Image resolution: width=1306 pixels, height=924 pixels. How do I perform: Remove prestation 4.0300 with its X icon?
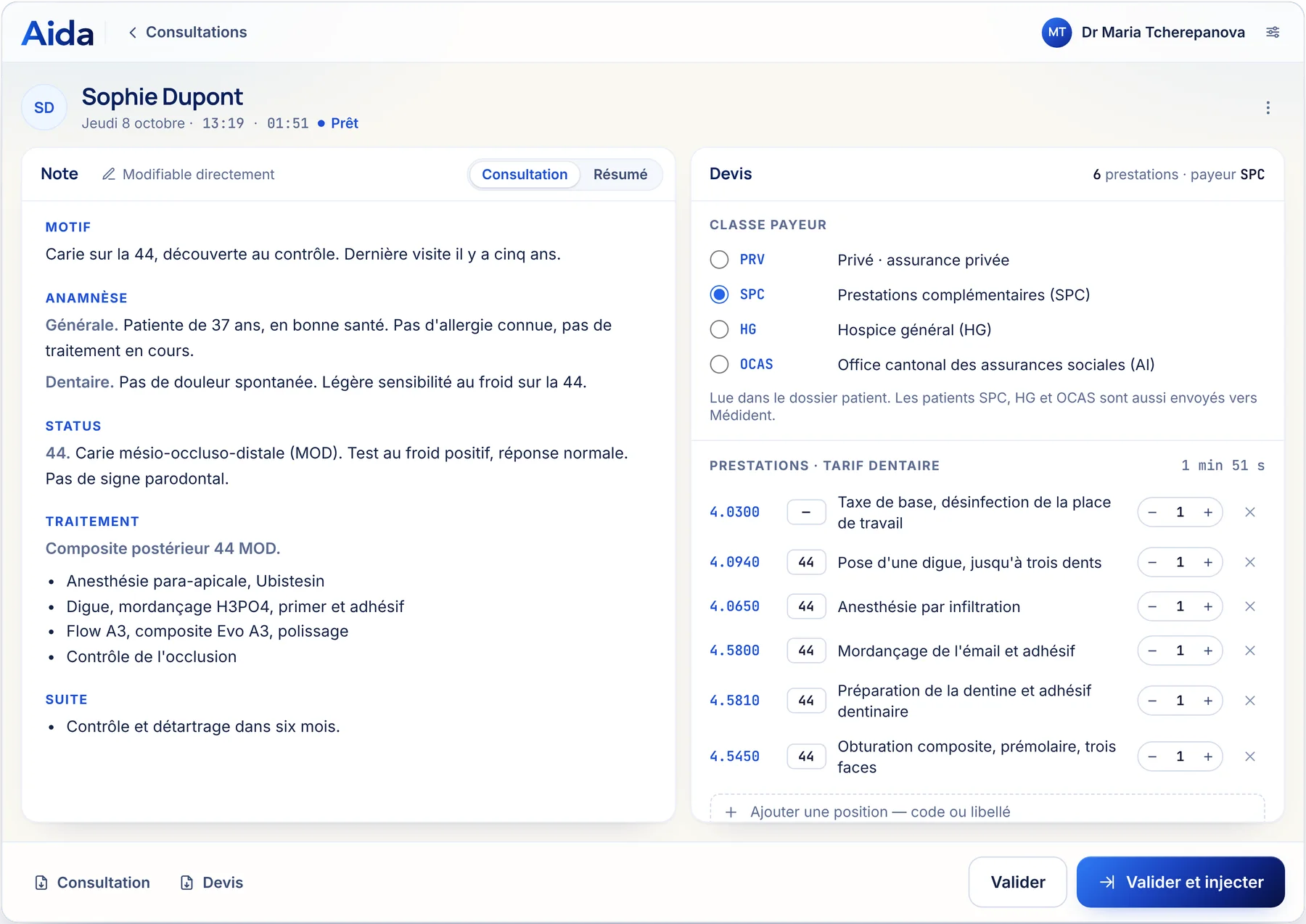[1250, 512]
